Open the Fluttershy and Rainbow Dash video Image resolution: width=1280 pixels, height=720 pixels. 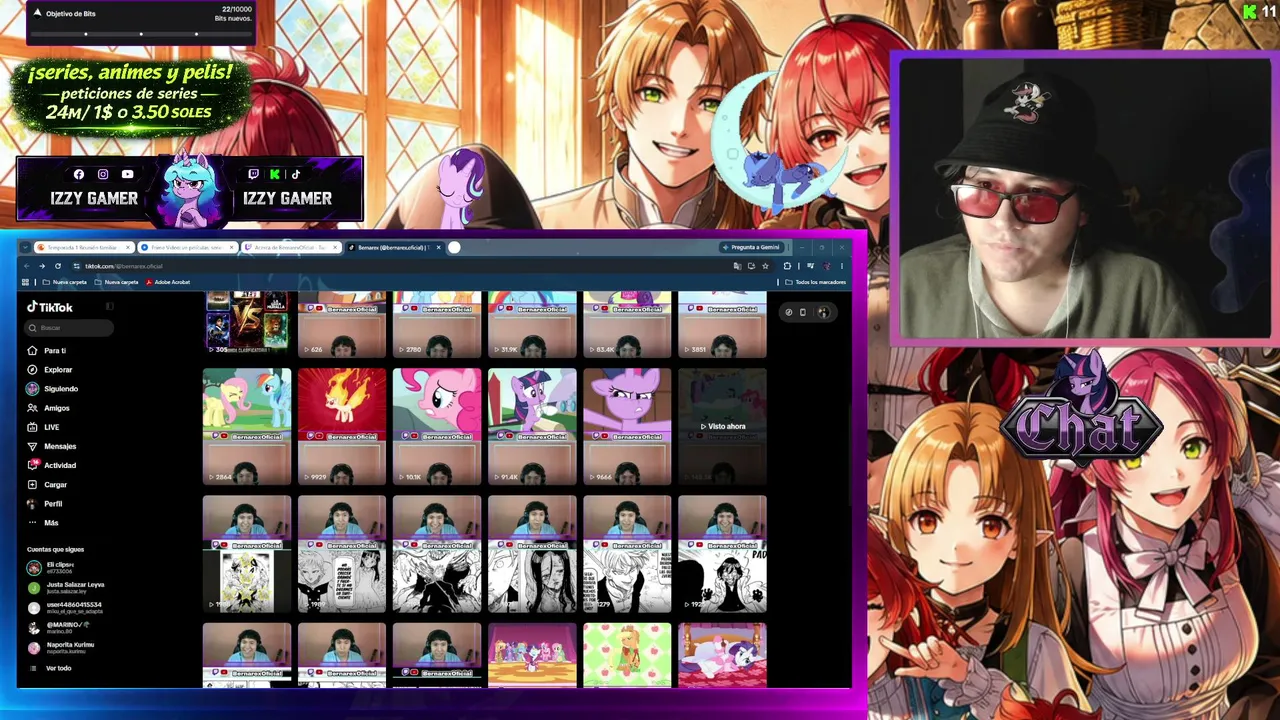pos(247,426)
